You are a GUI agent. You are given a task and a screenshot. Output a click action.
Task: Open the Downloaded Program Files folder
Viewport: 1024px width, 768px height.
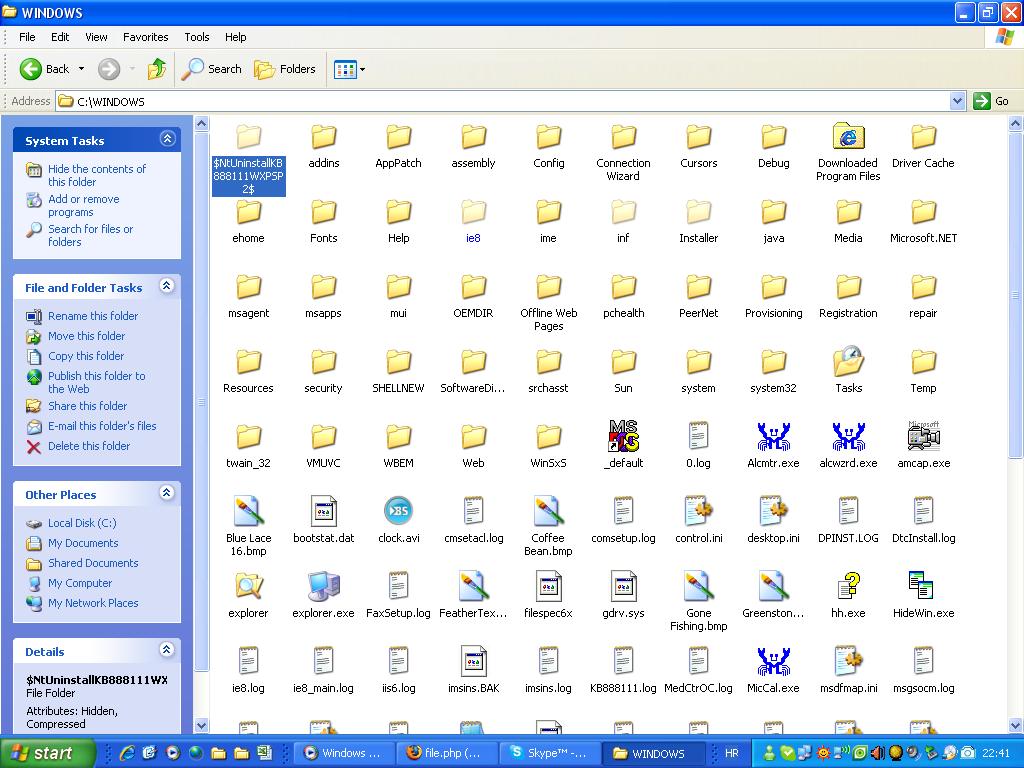pos(848,138)
